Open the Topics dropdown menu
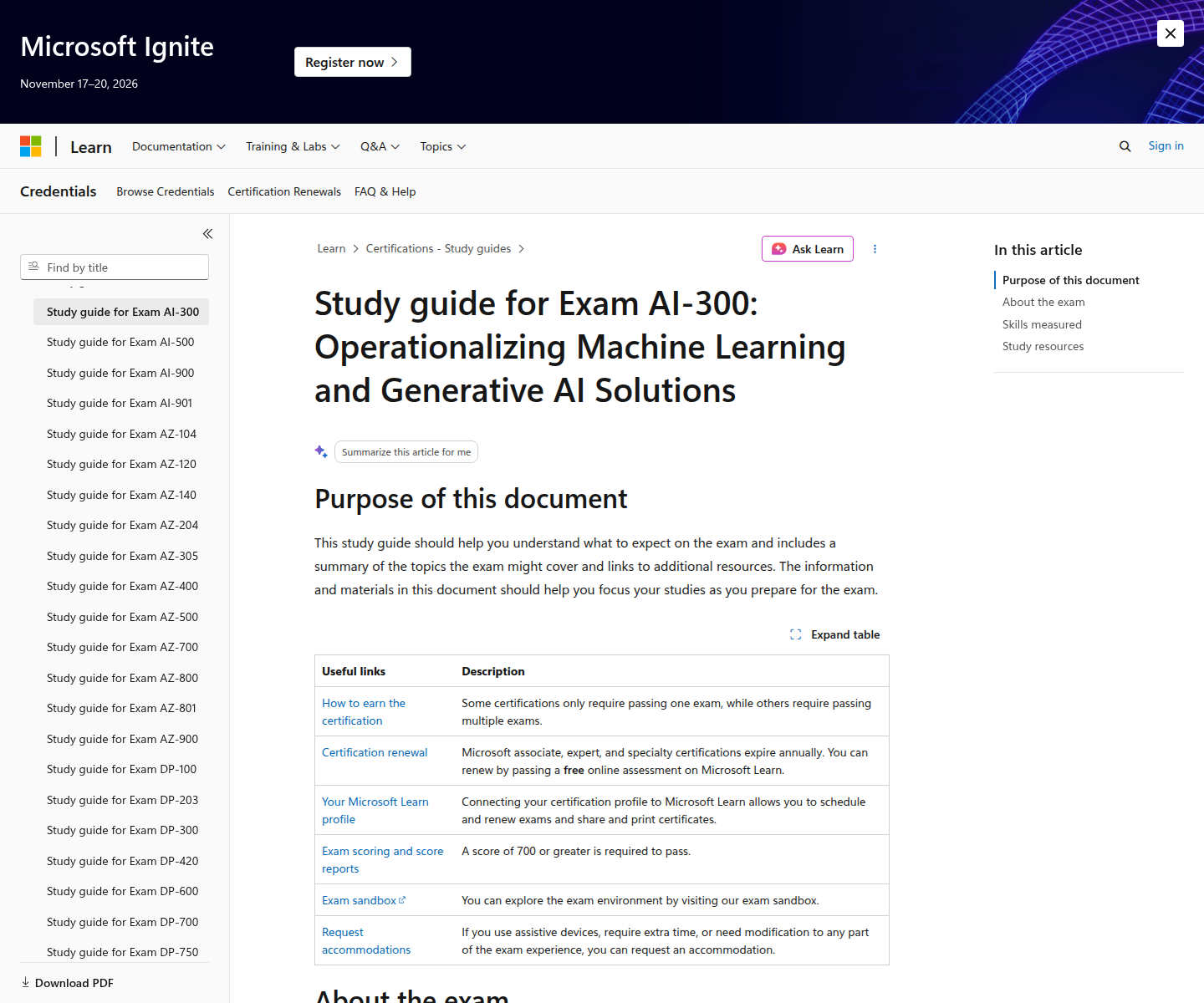Viewport: 1204px width, 1003px height. click(x=443, y=146)
